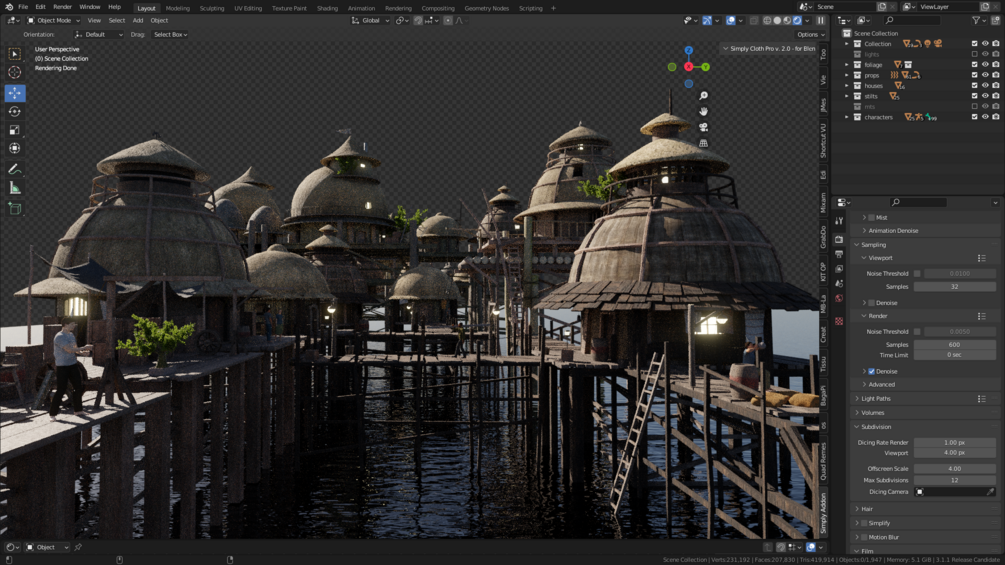Open the View Layer properties tab
The width and height of the screenshot is (1005, 565).
tap(839, 269)
